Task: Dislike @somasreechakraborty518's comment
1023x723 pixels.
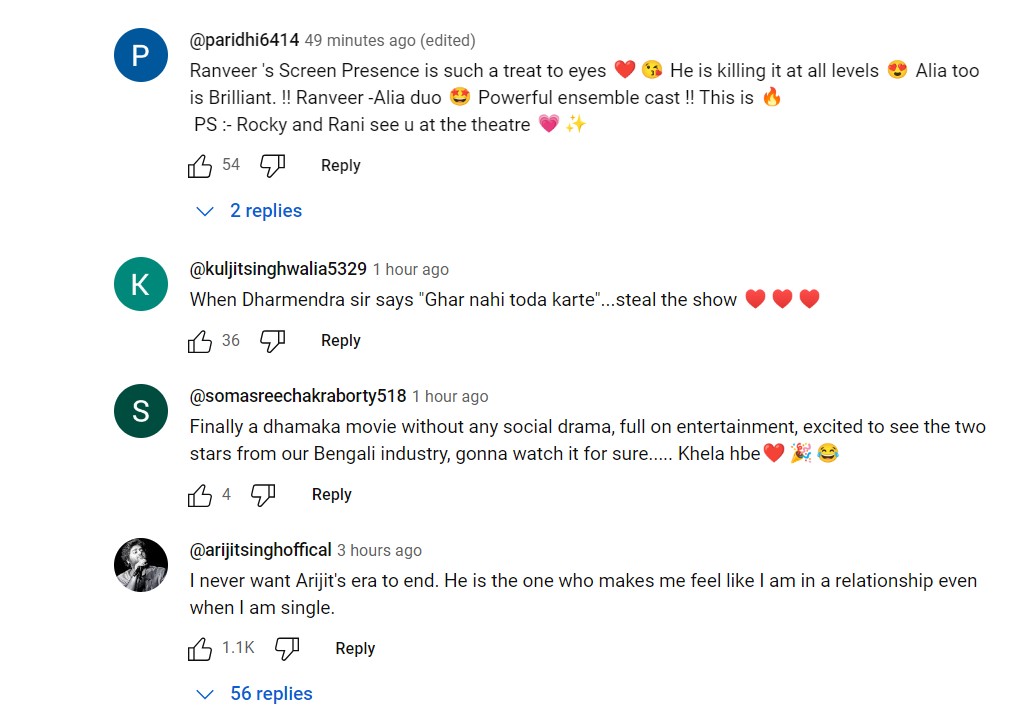Action: coord(263,495)
